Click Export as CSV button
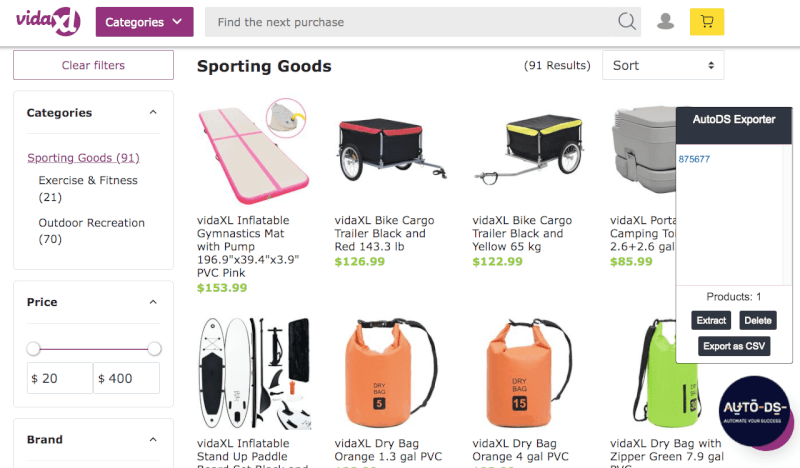The width and height of the screenshot is (800, 468). coord(734,346)
